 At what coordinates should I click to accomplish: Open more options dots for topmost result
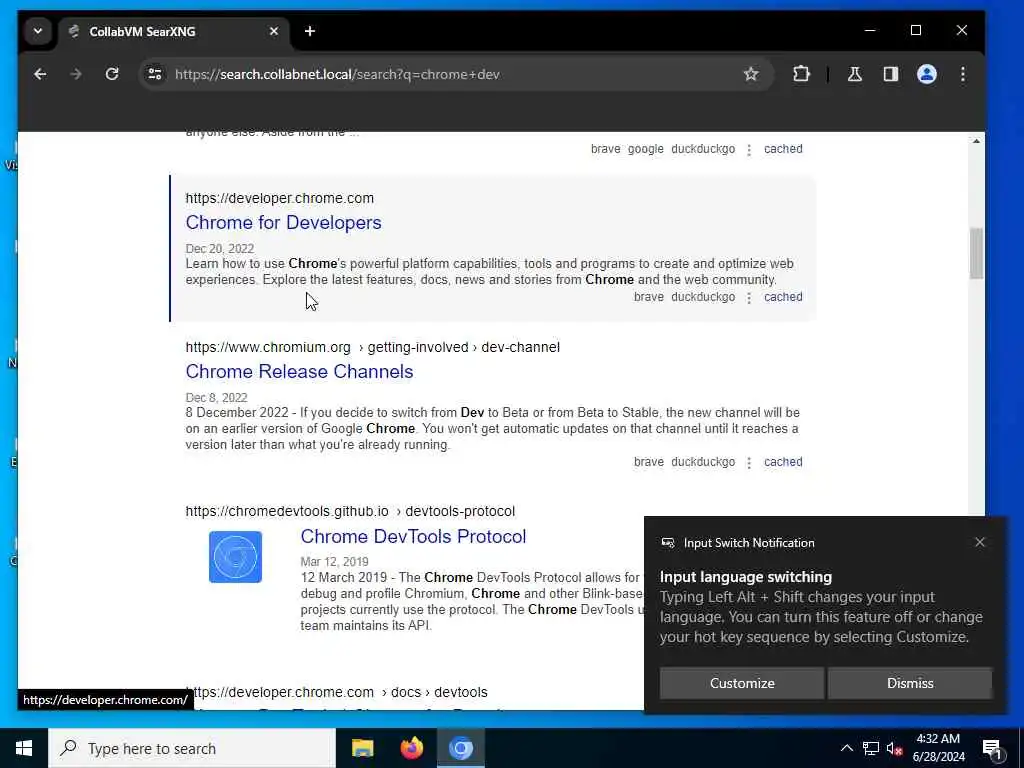[749, 150]
